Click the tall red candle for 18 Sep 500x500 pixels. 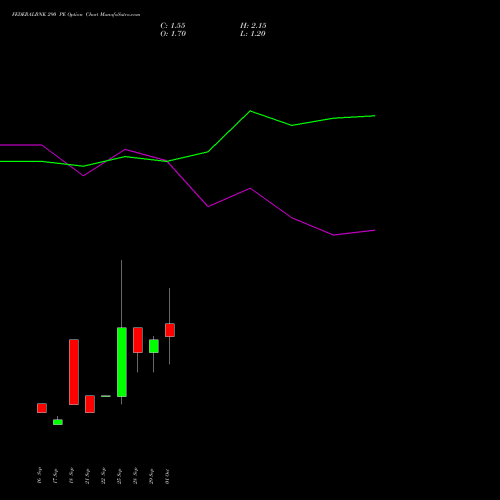click(x=74, y=372)
